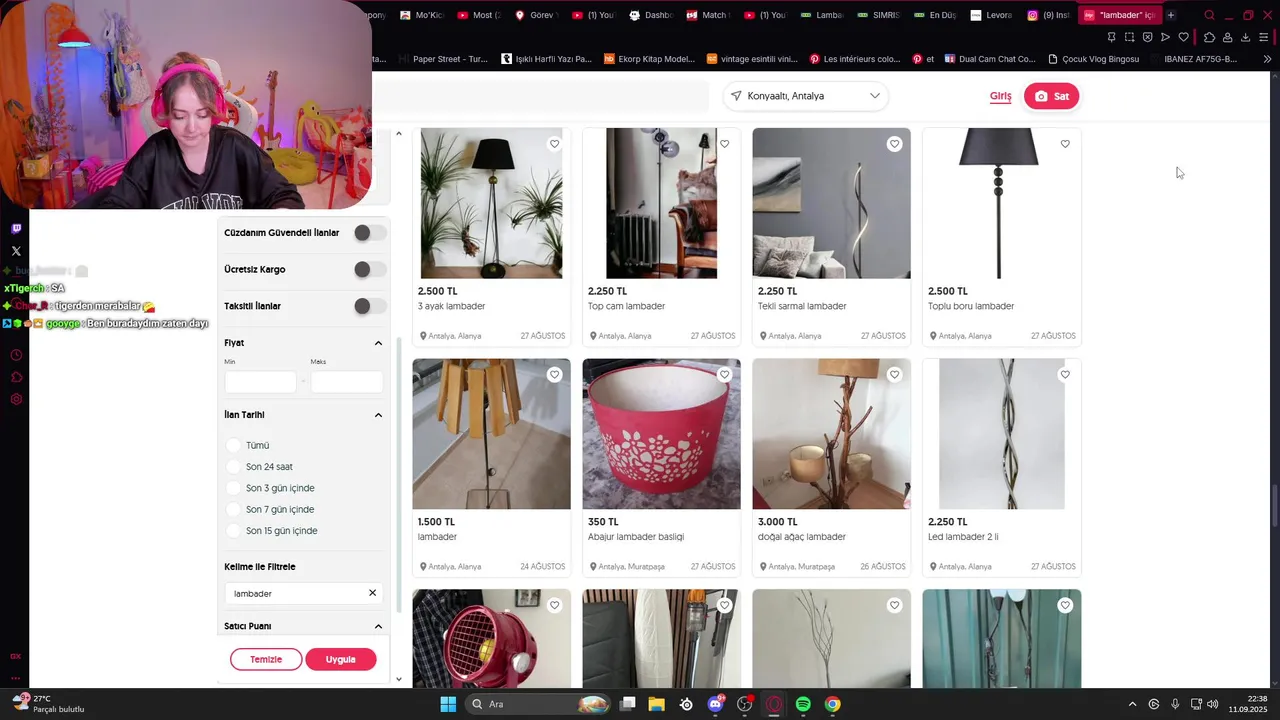Screen dimensions: 1280x720
Task: Show more bookmarks via double chevron
Action: click(1267, 59)
